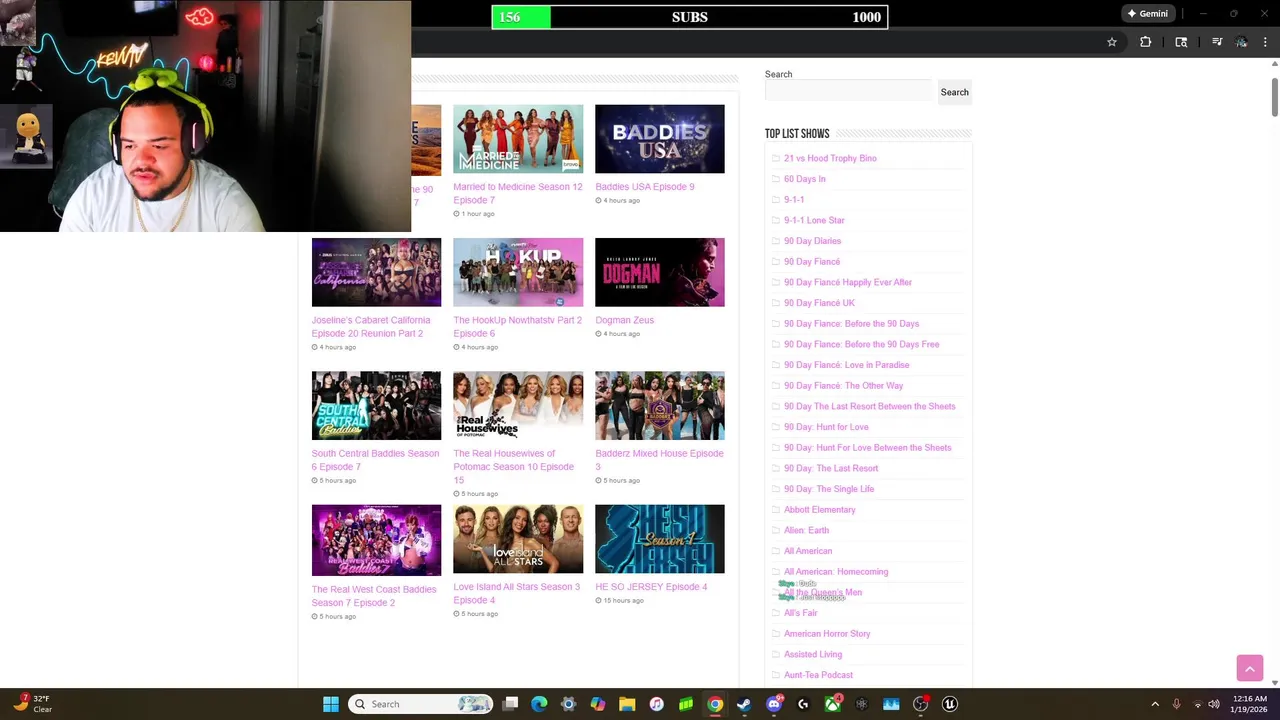Open Dogman Zeus title link
Viewport: 1280px width, 720px height.
(624, 320)
